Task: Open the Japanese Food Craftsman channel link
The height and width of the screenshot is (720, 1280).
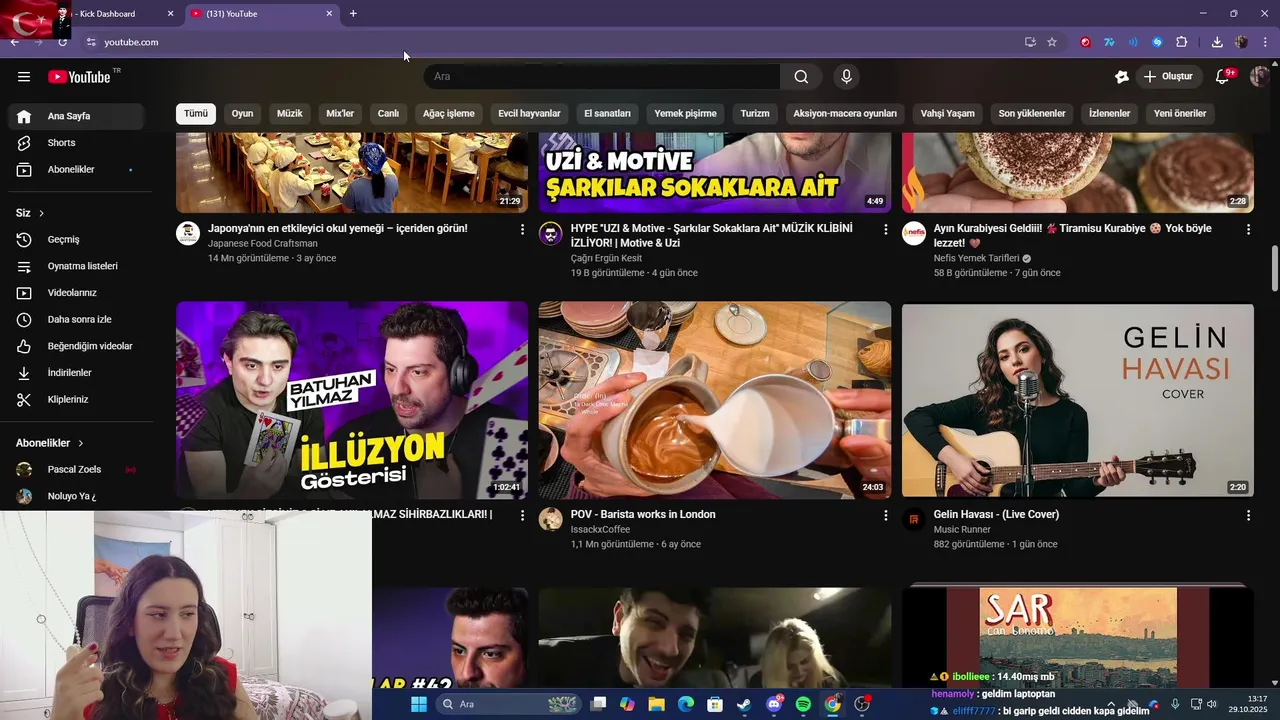Action: point(263,244)
